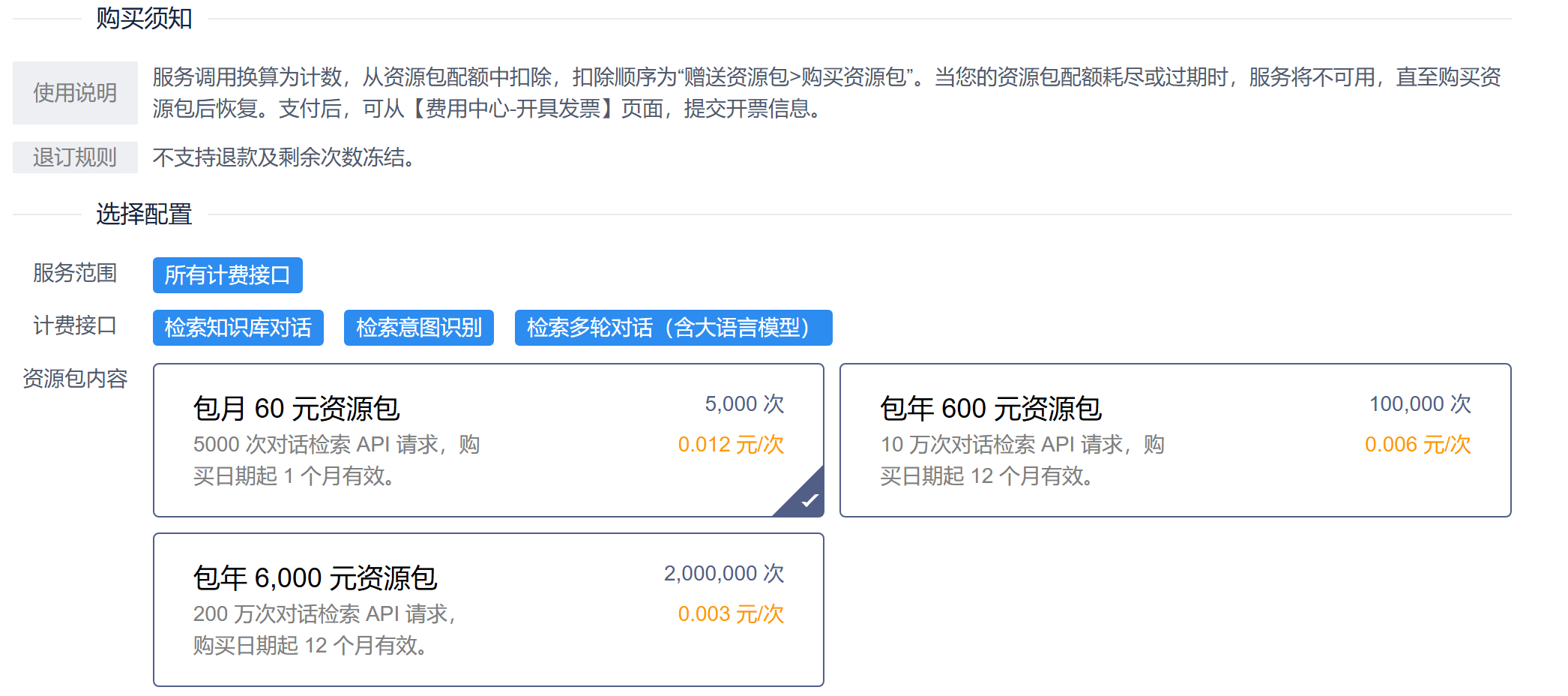Pick the 包年 6,000 元资源包 title
Screen dimensions: 1568x696
click(x=315, y=578)
